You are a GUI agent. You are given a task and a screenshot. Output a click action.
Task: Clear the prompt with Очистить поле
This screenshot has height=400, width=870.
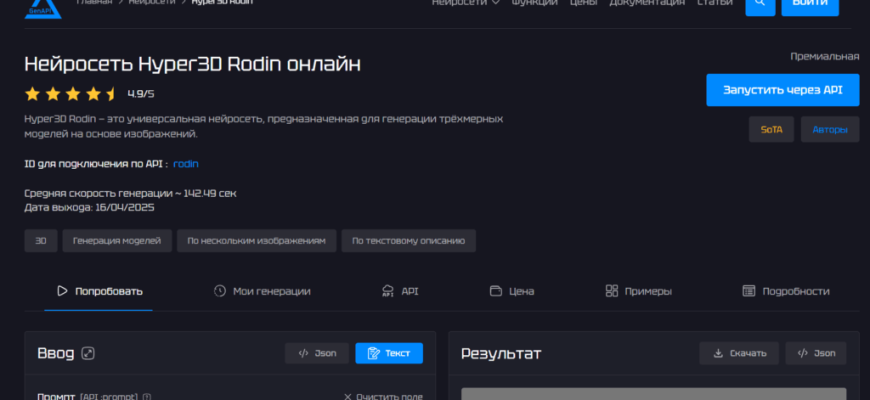coord(383,396)
